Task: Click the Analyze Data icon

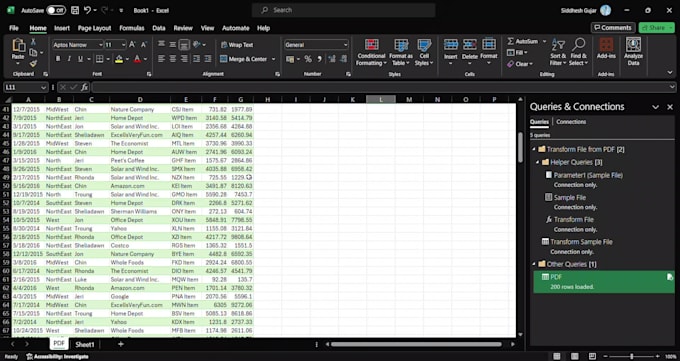Action: pyautogui.click(x=634, y=45)
